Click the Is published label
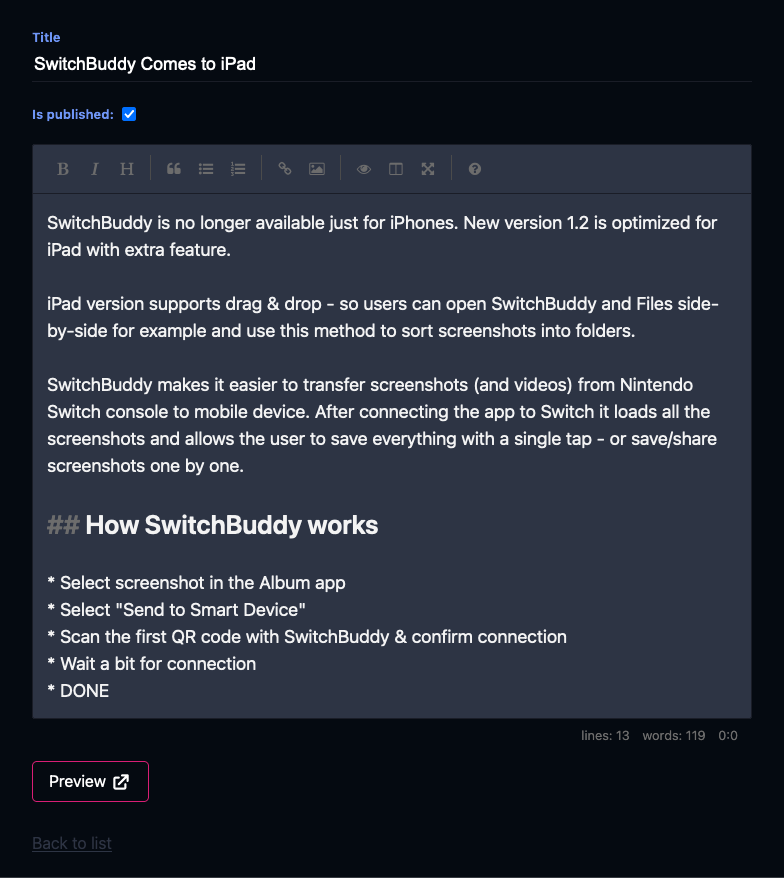784x878 pixels. [73, 114]
